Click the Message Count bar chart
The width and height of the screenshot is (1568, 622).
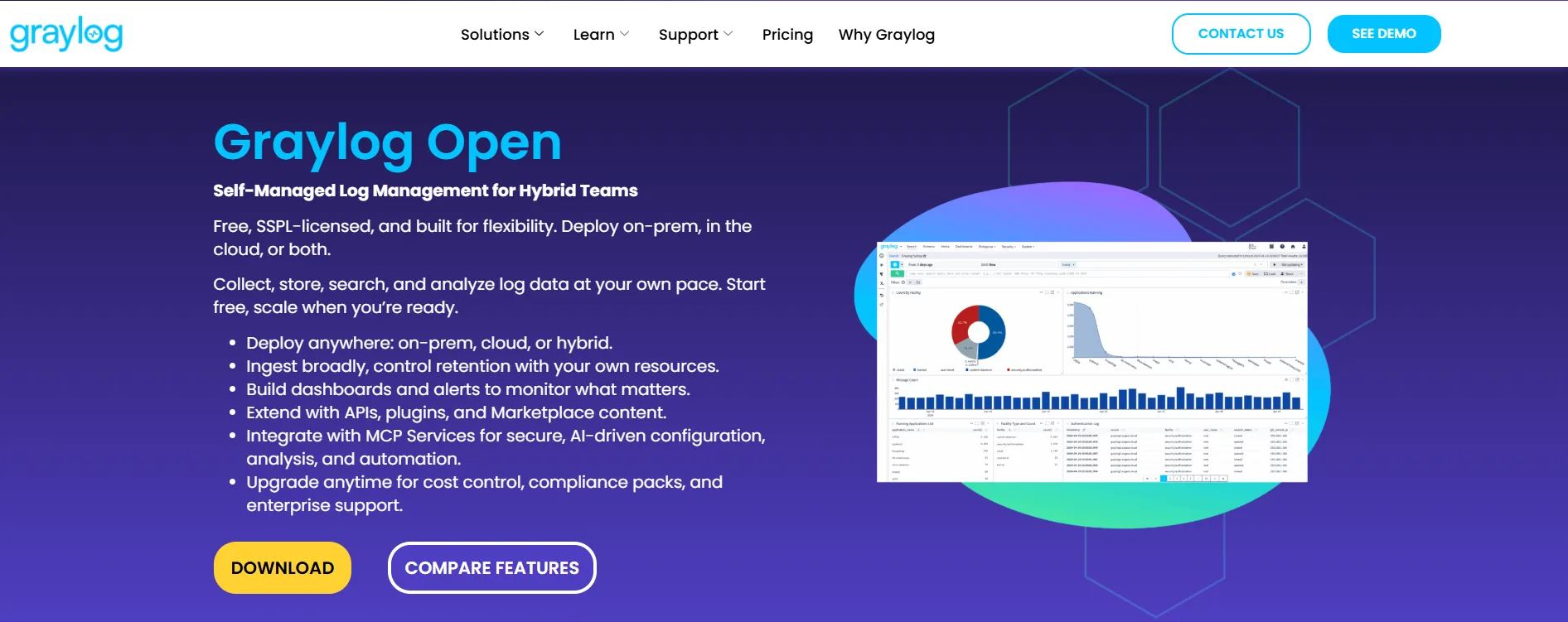click(1098, 401)
